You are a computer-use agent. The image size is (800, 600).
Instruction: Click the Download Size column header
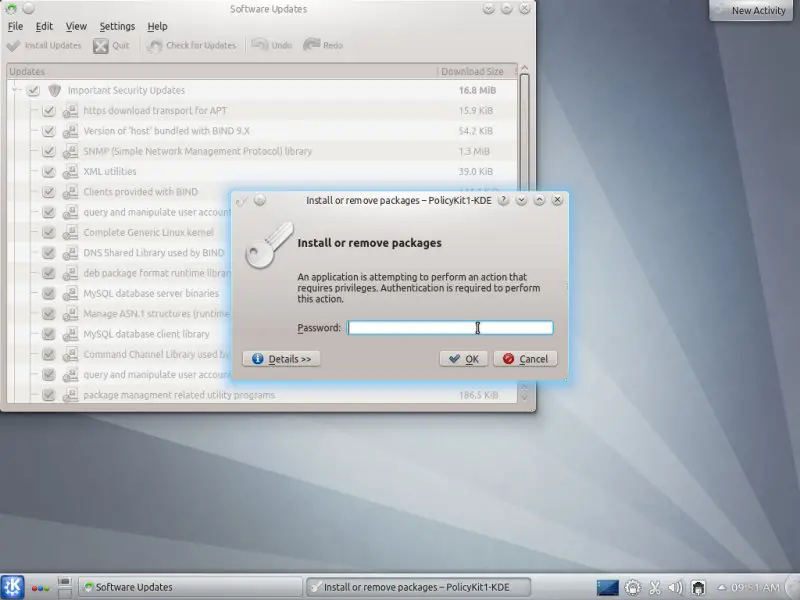(x=476, y=71)
